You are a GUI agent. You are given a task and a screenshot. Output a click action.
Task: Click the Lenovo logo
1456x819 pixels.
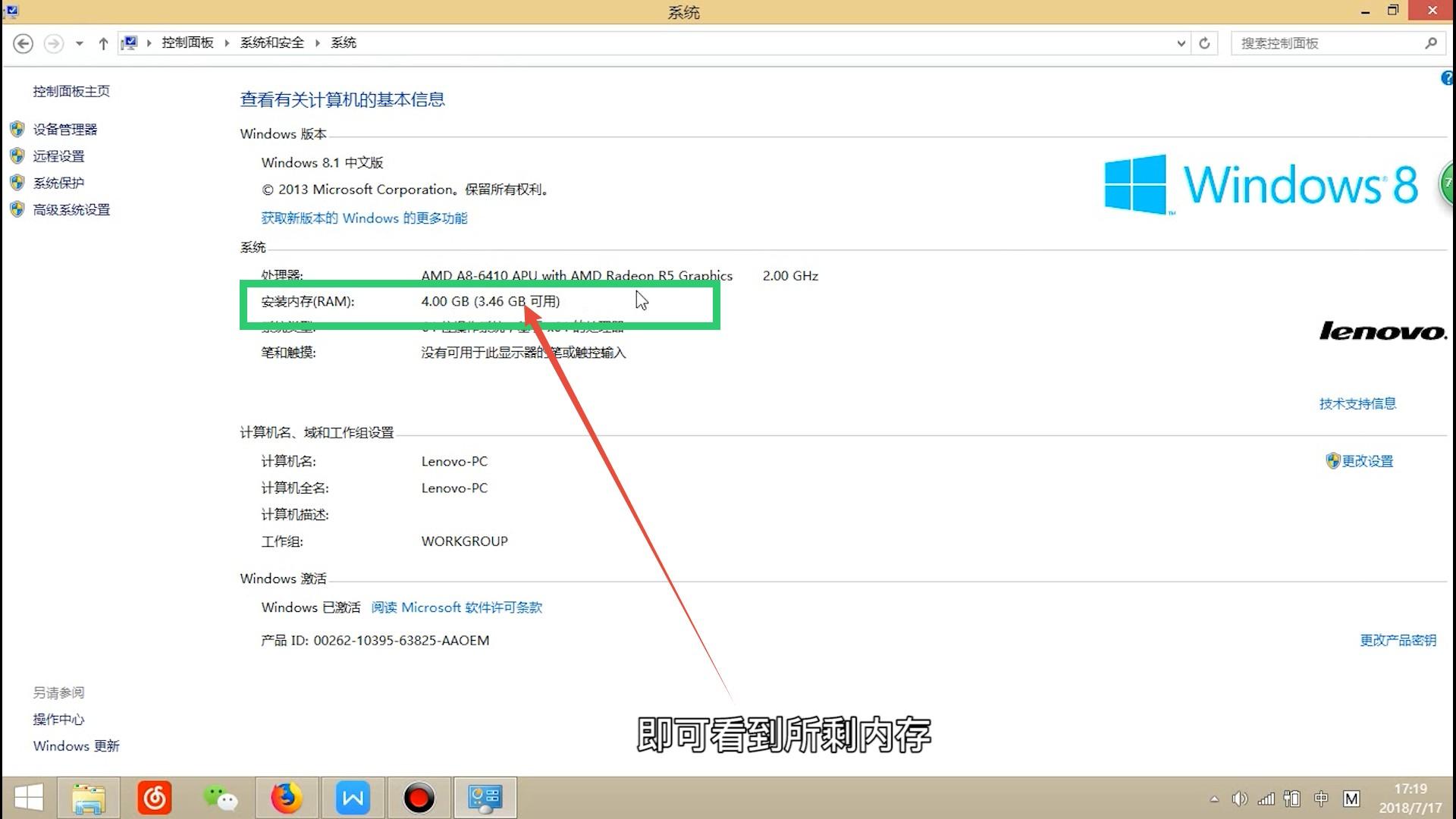click(1382, 331)
